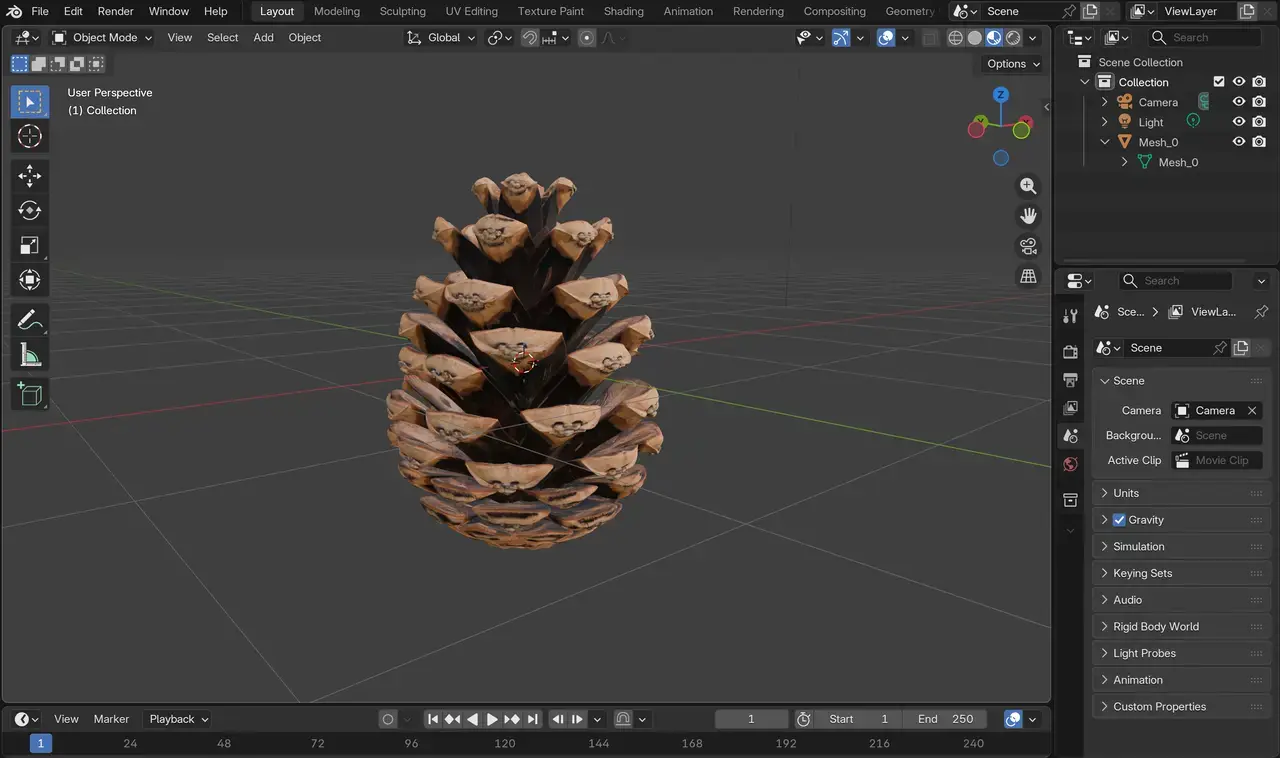Jump to the timeline start frame
Viewport: 1280px width, 758px height.
pos(433,719)
